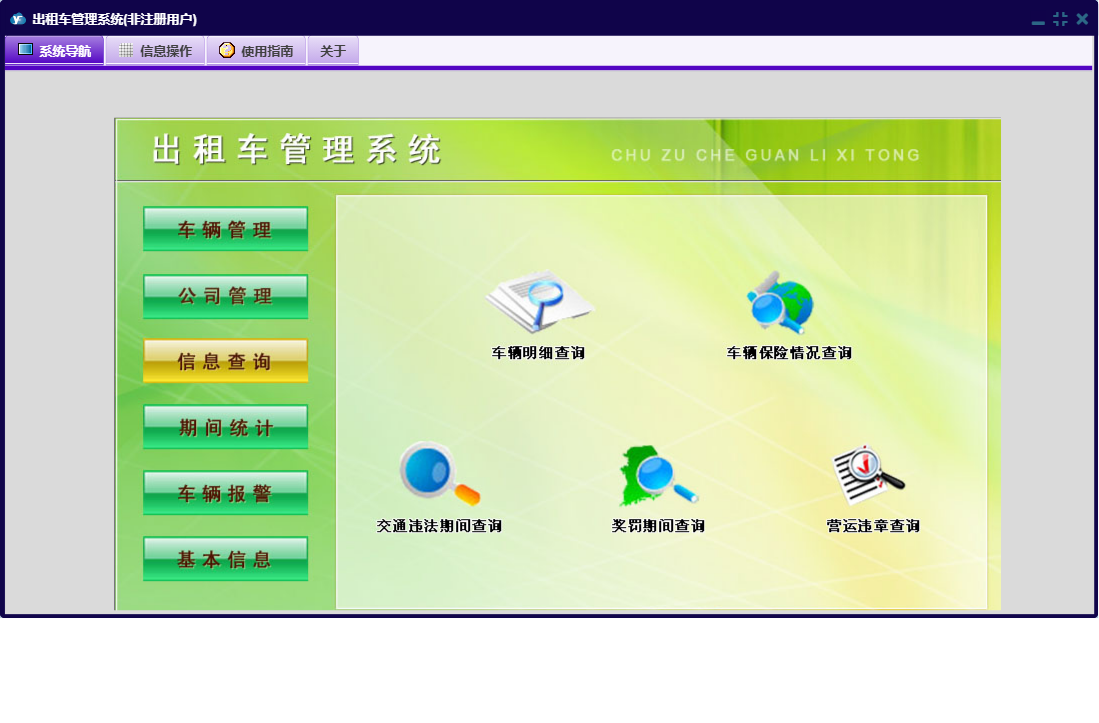Select the 信息查询 sidebar button
This screenshot has height=723, width=1099.
[x=225, y=361]
